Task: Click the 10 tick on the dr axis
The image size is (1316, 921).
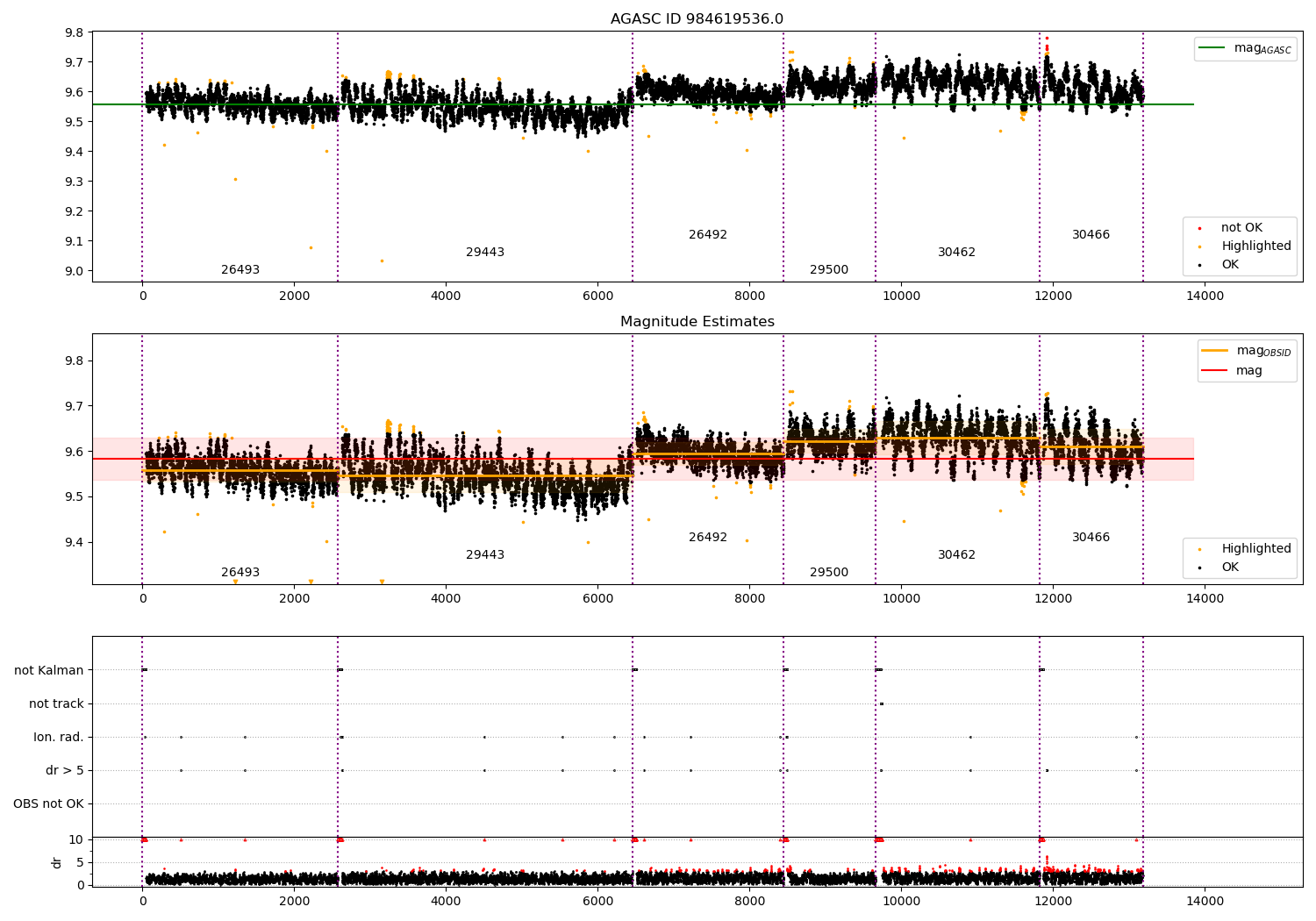Action: [76, 839]
